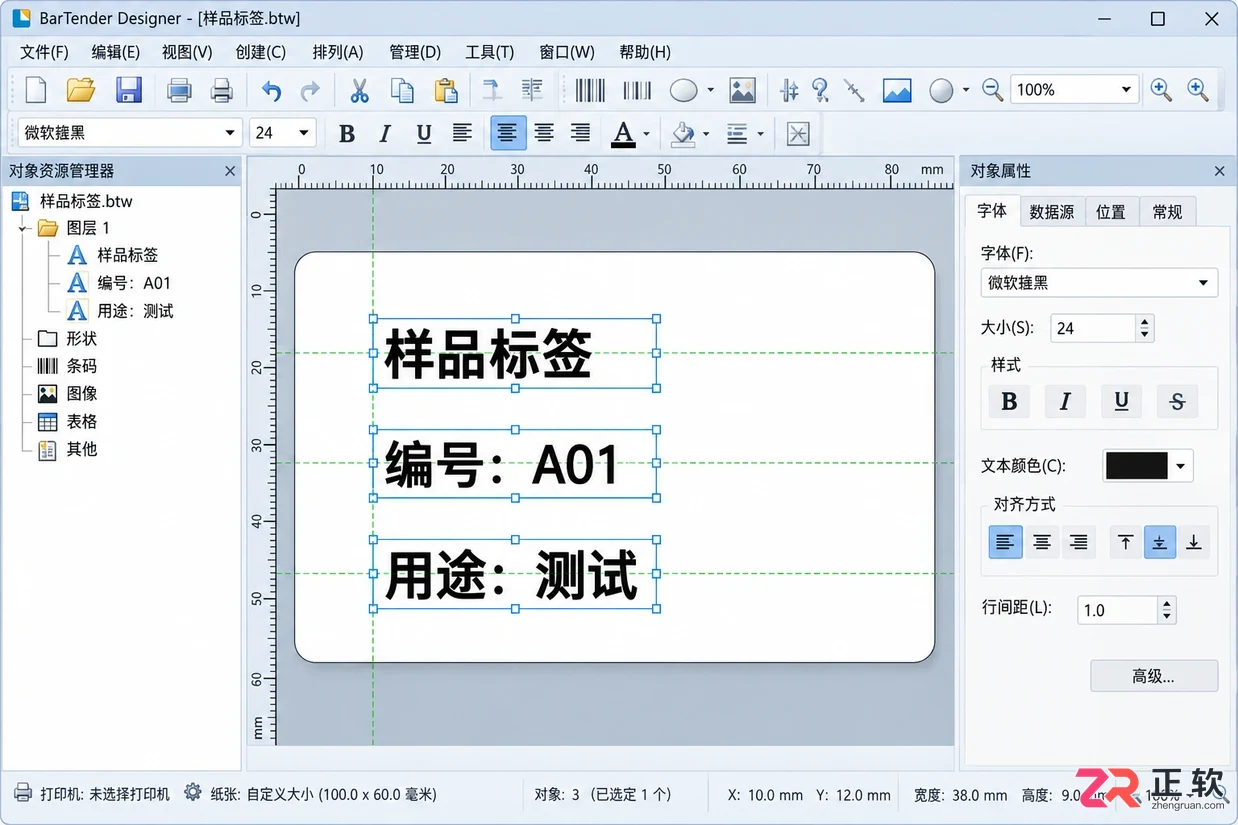Open the font color dropdown arrow in toolbar
This screenshot has height=825, width=1238.
pos(647,134)
